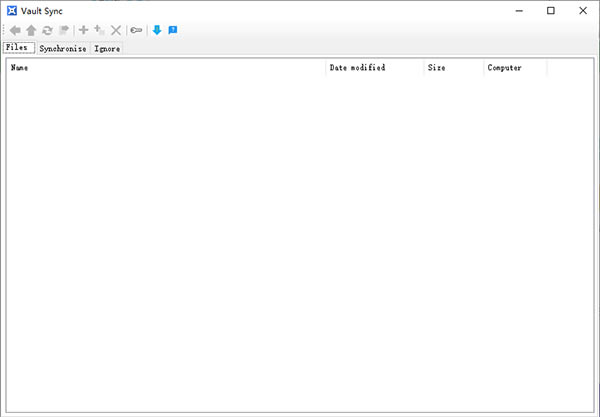600x417 pixels.
Task: Click the refresh arrows toolbar icon
Action: click(47, 30)
